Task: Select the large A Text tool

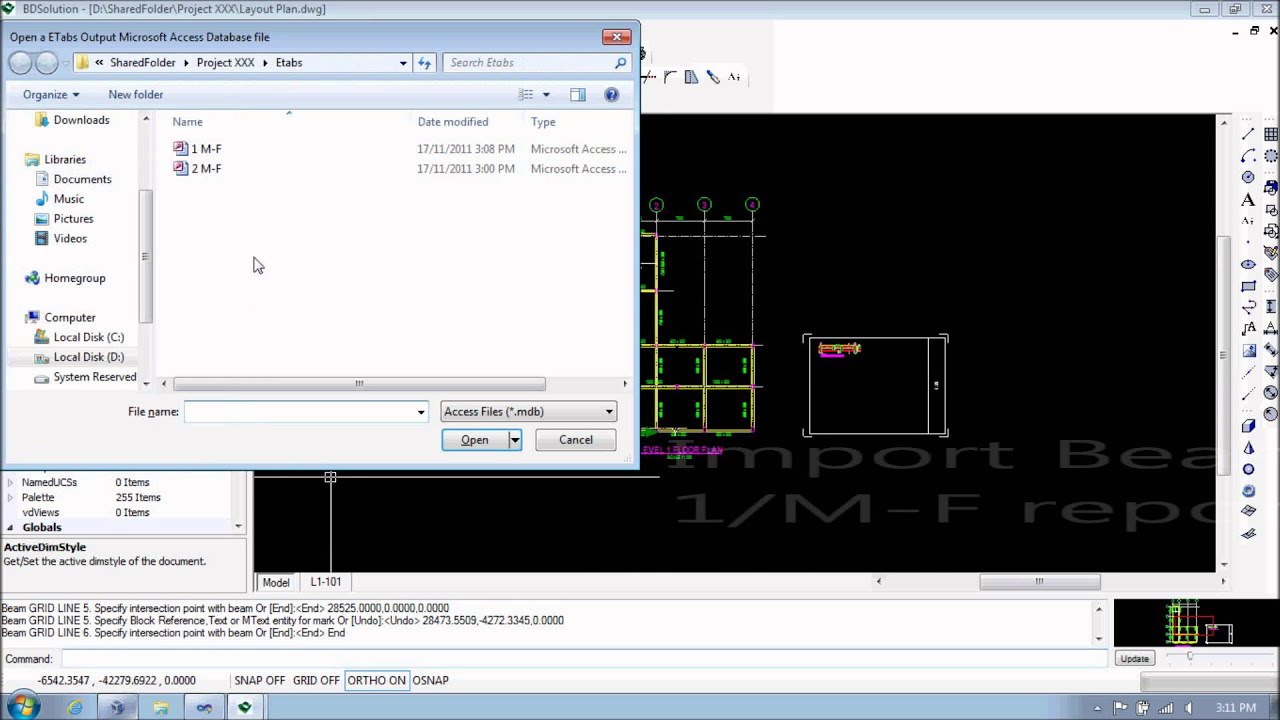Action: click(x=1248, y=200)
